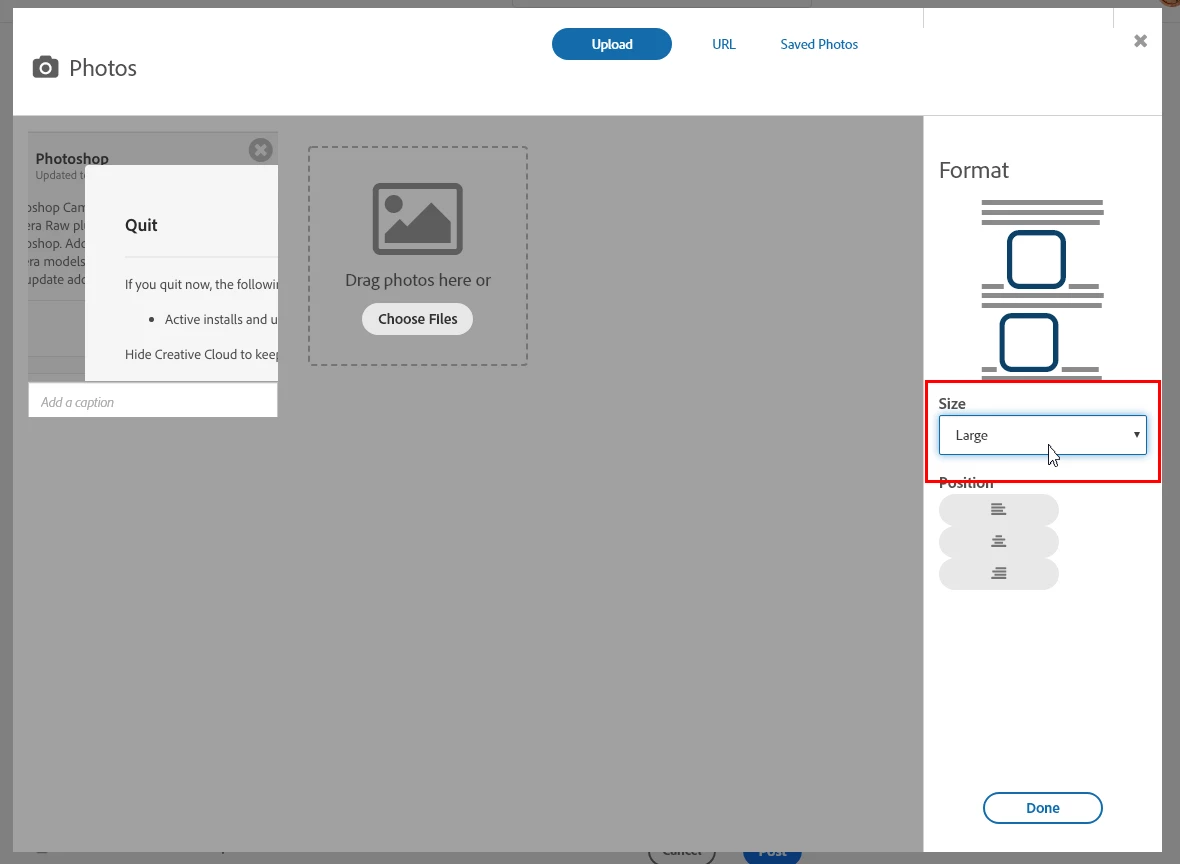Close the Photos dialog
Screen dimensions: 1180x864
tap(1140, 41)
